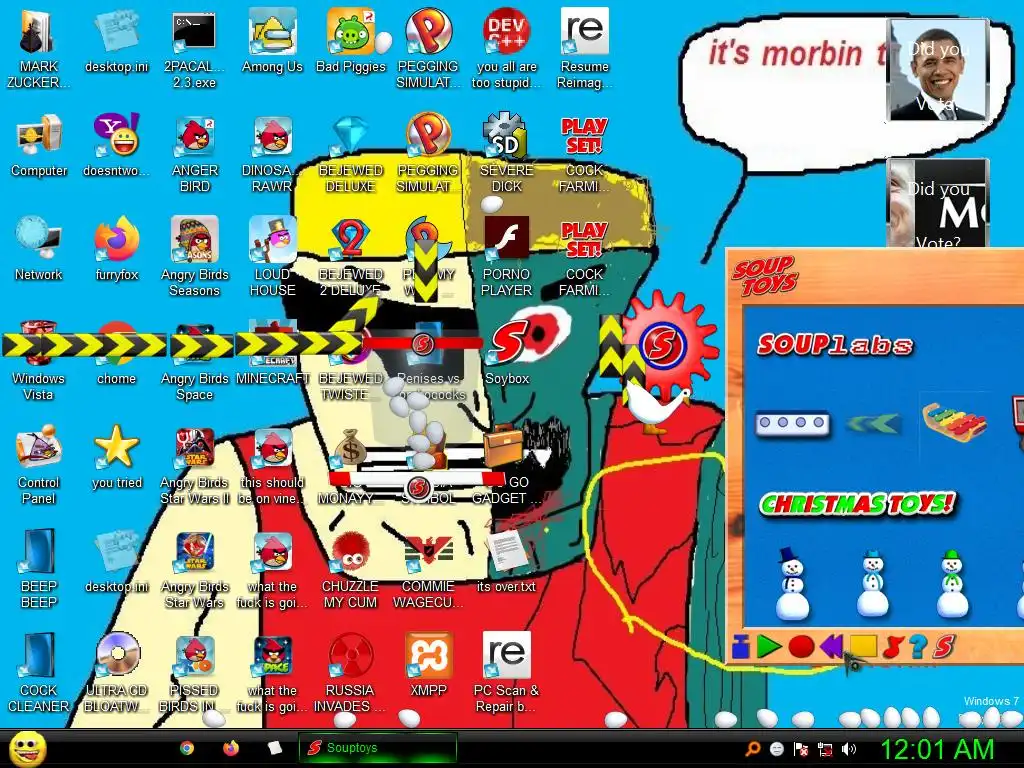Open the Dev C++ 'you all are' icon
The width and height of the screenshot is (1024, 768).
click(507, 48)
